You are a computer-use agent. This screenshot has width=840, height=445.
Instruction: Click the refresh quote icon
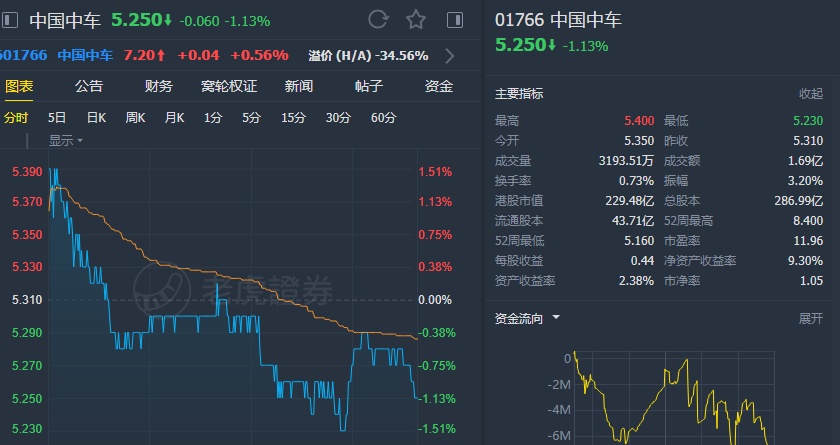(x=378, y=19)
